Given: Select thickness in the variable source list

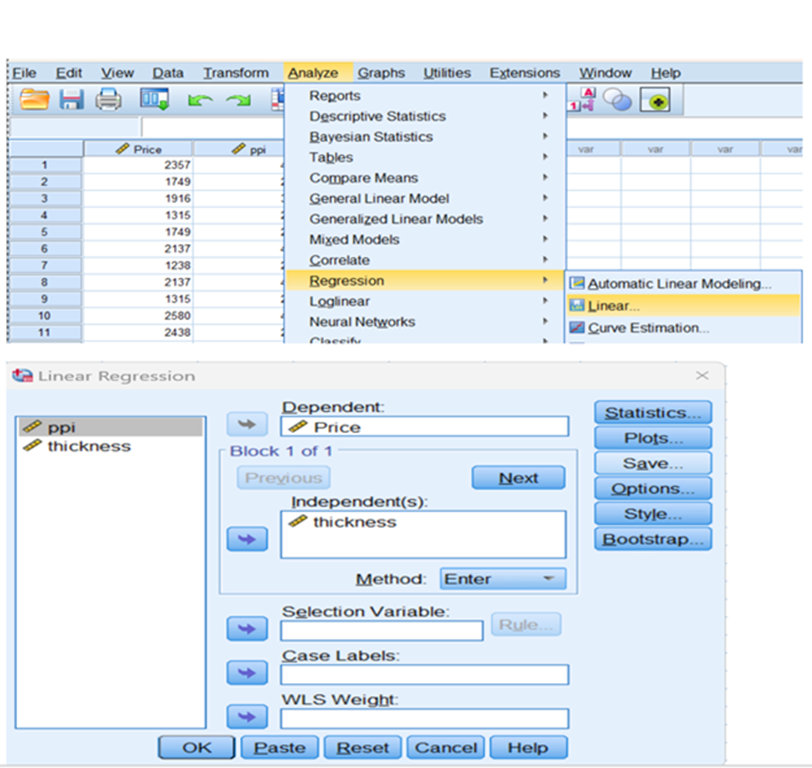Looking at the screenshot, I should [x=110, y=446].
